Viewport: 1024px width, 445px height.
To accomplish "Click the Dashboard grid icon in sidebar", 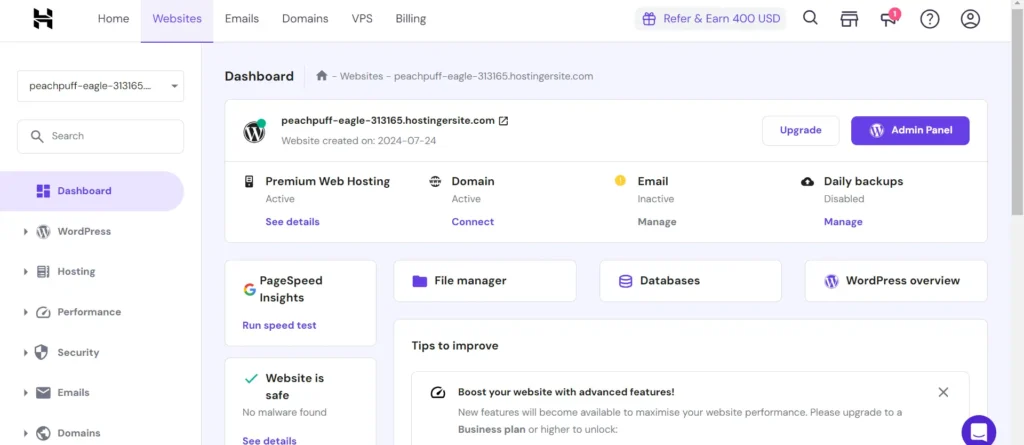I will tap(43, 191).
